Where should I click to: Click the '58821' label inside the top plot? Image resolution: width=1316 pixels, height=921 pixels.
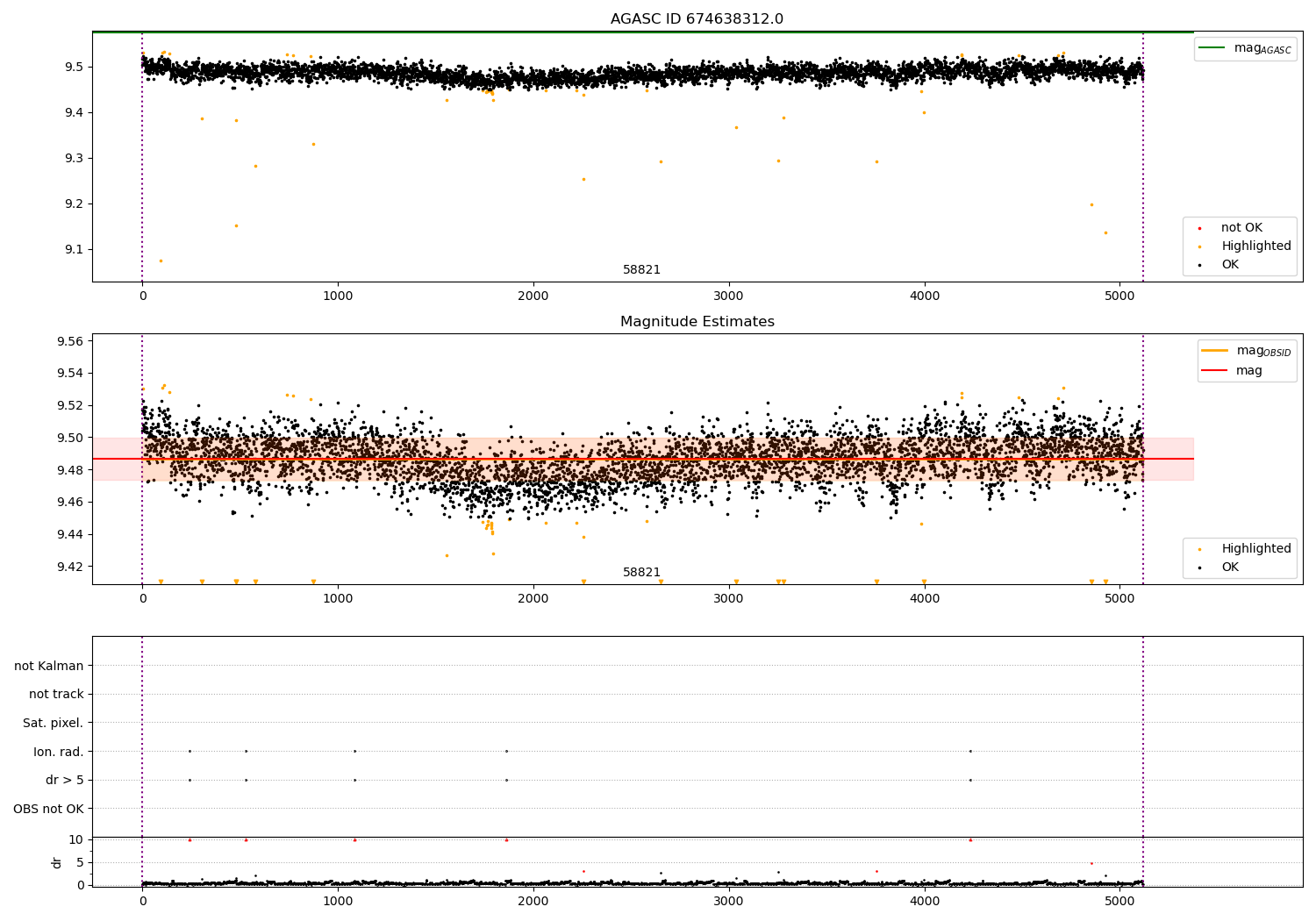coord(641,270)
